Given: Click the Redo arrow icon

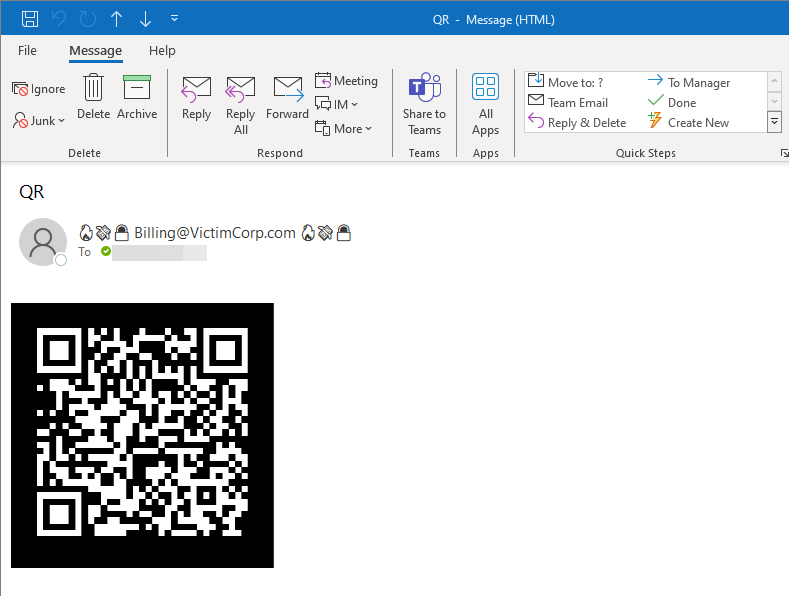Looking at the screenshot, I should [88, 19].
